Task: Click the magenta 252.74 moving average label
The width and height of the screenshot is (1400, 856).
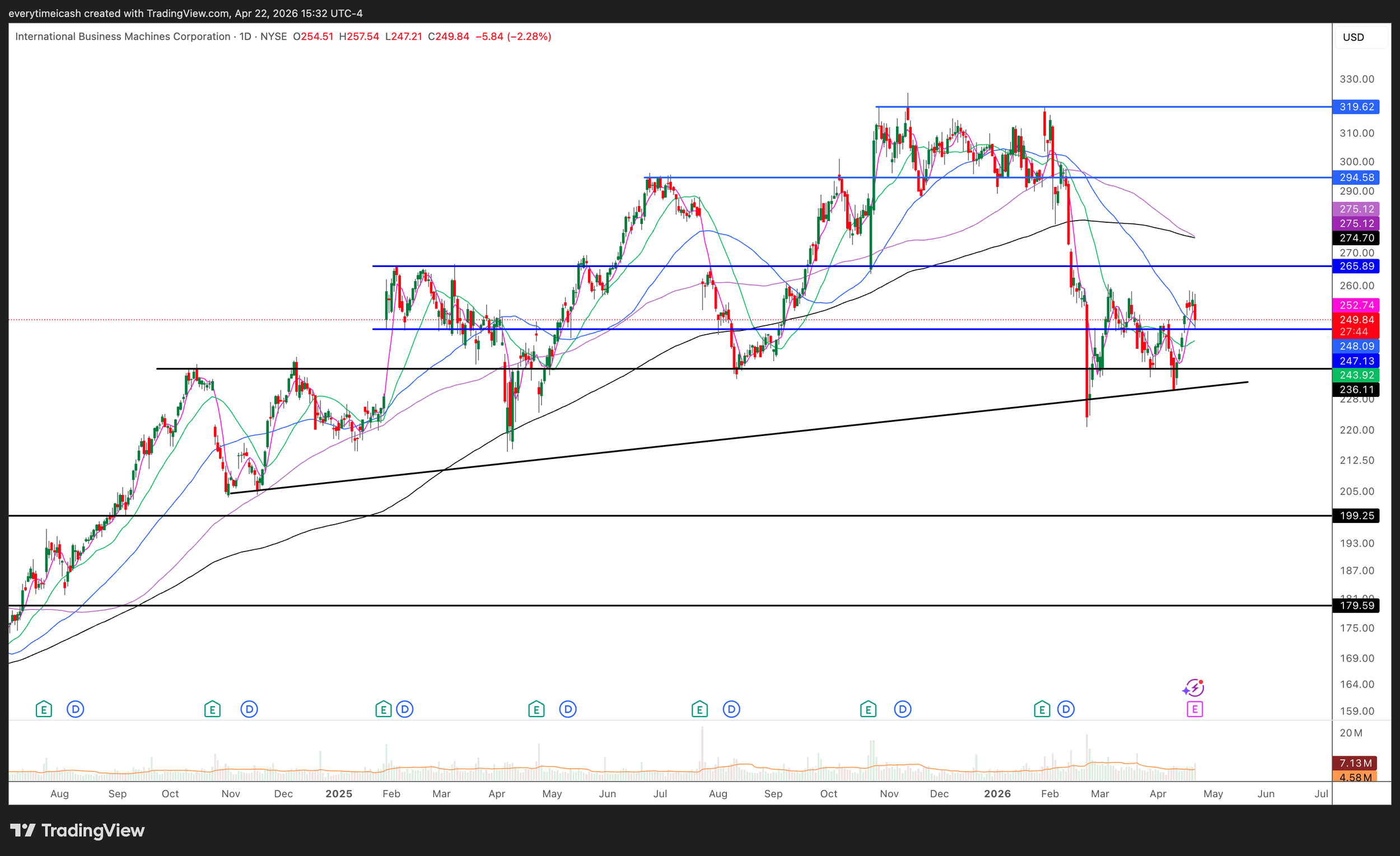Action: [x=1356, y=305]
